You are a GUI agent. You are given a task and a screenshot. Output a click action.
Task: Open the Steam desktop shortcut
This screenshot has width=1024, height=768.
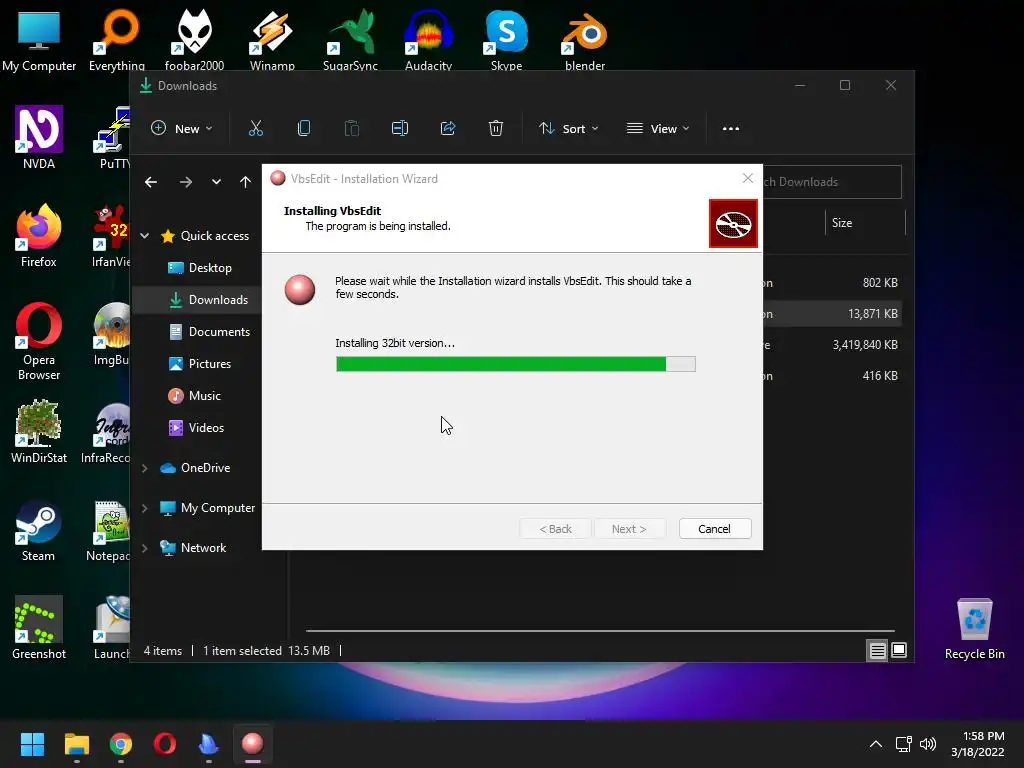point(39,530)
